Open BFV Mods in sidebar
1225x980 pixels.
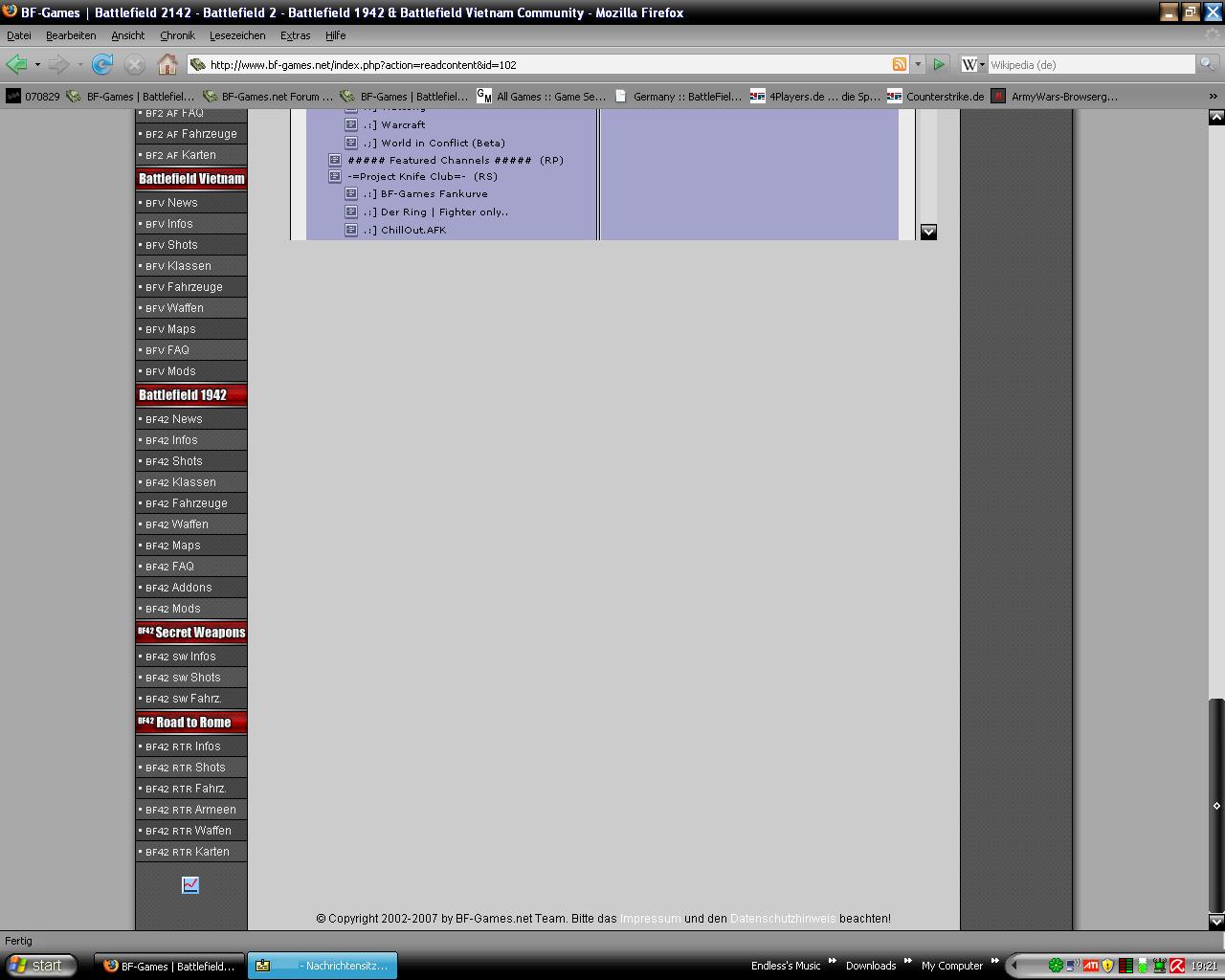(x=191, y=371)
